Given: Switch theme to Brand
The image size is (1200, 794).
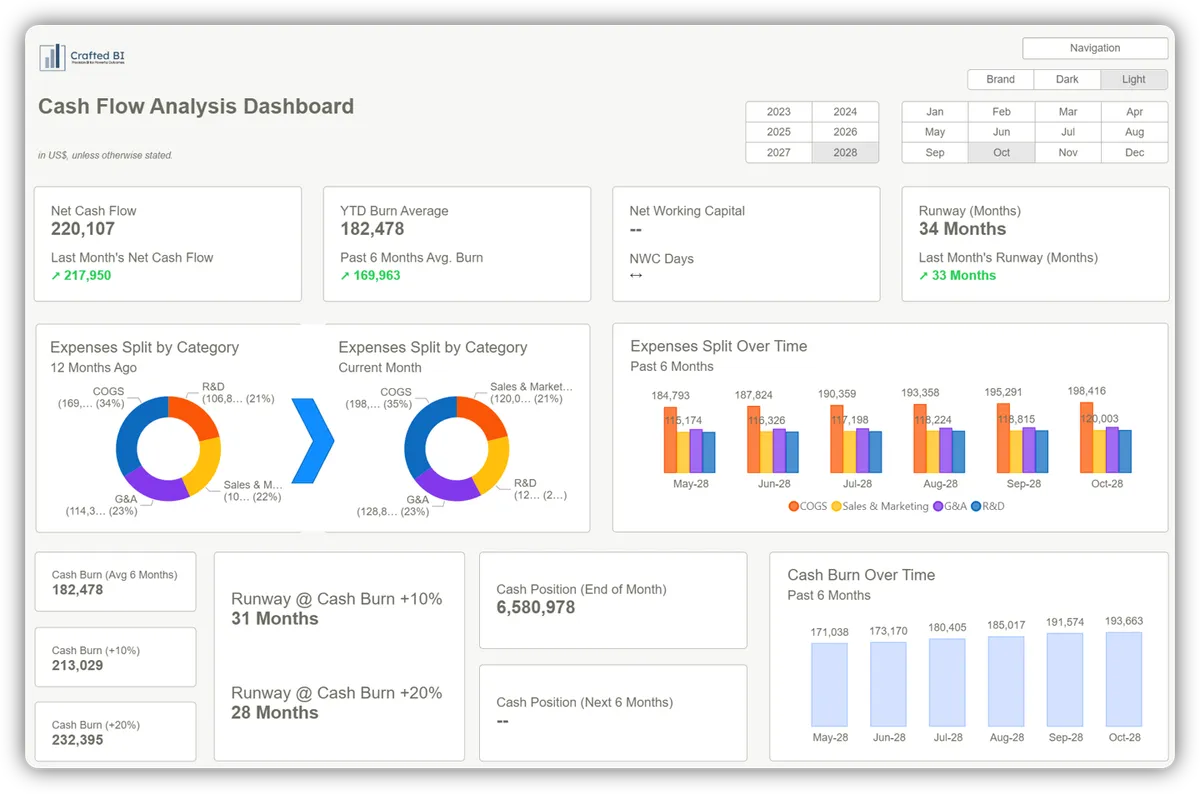Looking at the screenshot, I should (x=1001, y=79).
